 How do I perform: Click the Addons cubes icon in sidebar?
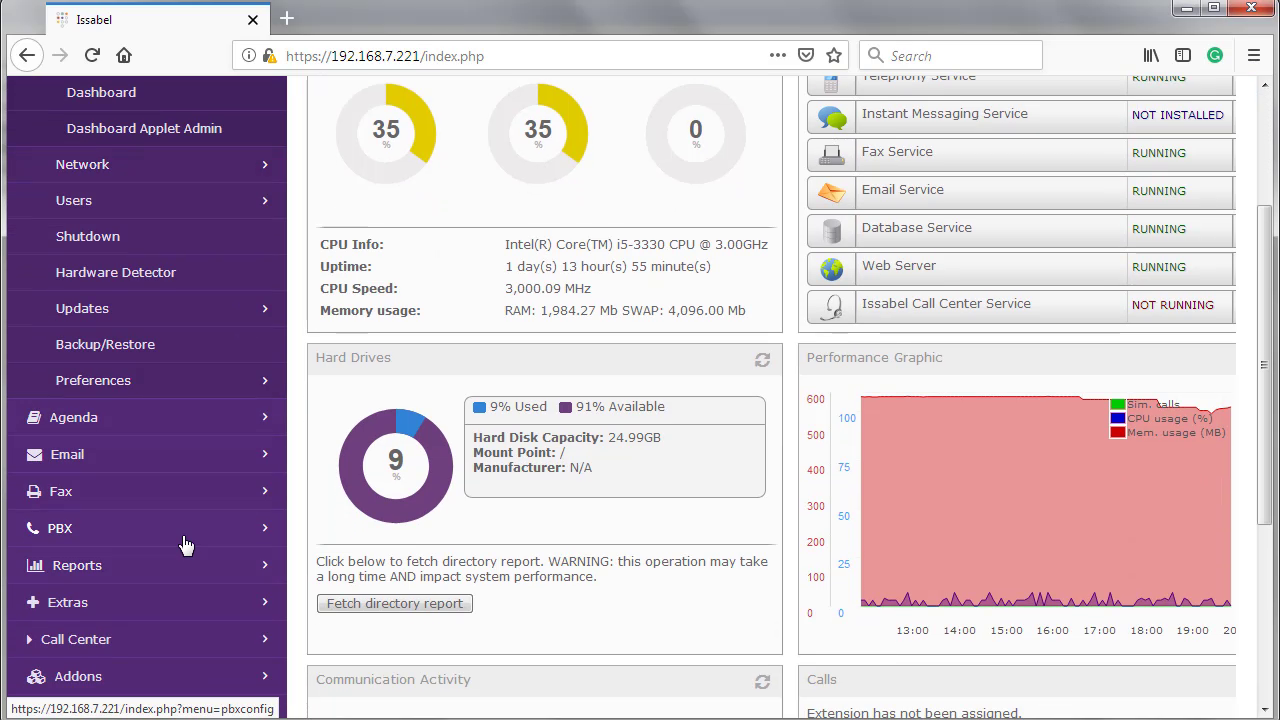[x=36, y=676]
